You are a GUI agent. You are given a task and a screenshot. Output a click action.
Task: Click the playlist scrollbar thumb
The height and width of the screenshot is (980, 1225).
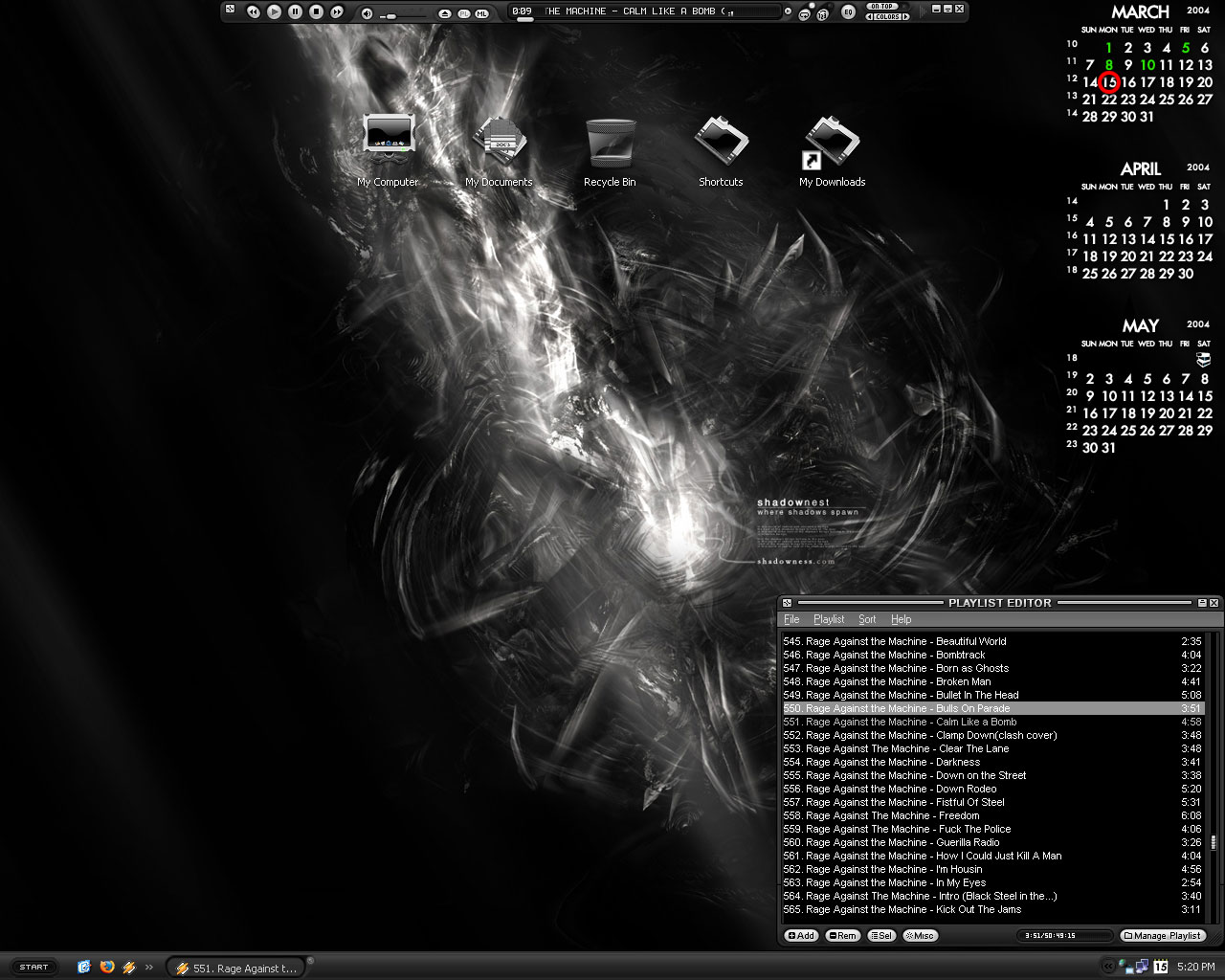1214,842
